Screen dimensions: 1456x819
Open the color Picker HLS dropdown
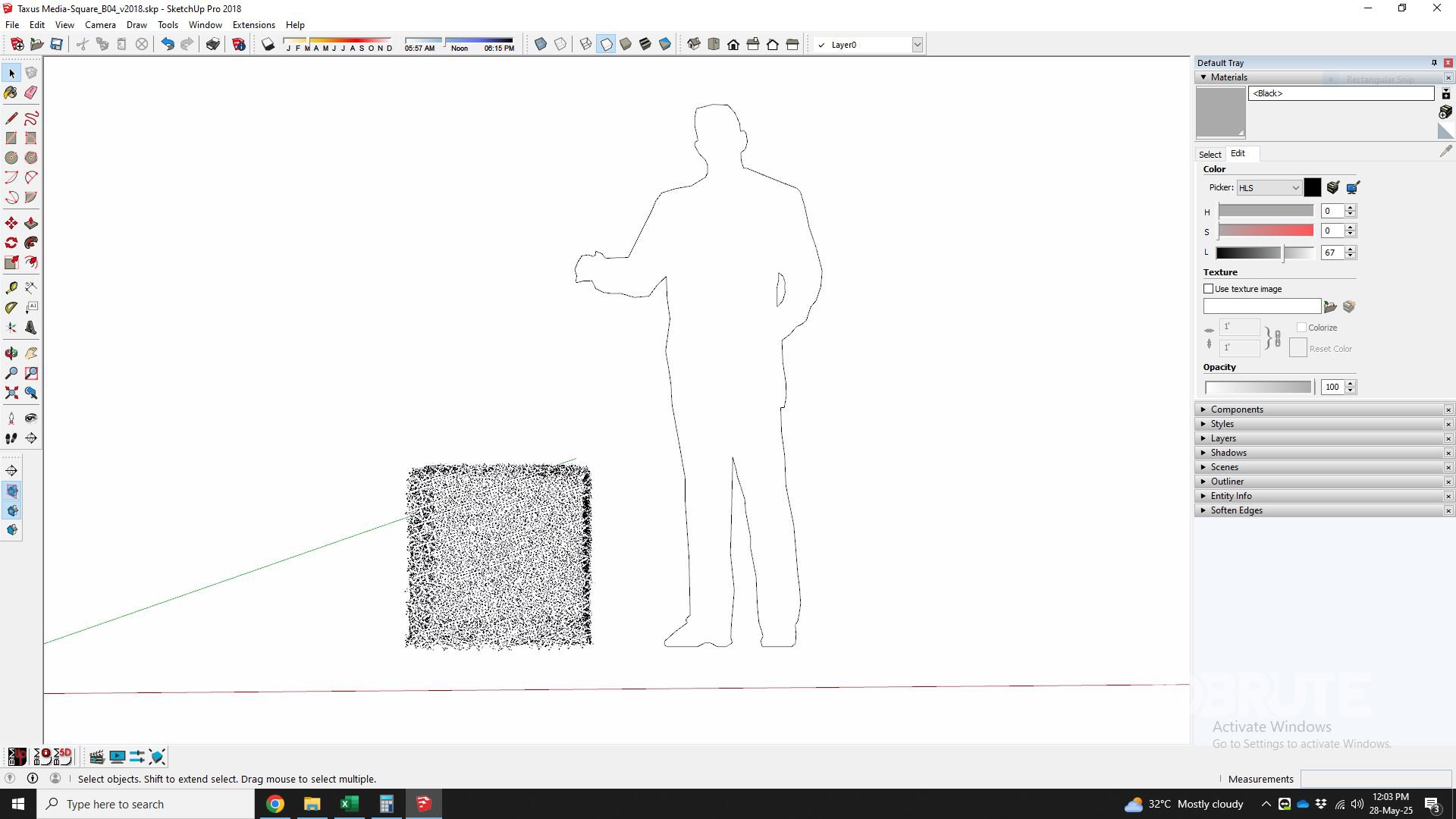pos(1269,188)
